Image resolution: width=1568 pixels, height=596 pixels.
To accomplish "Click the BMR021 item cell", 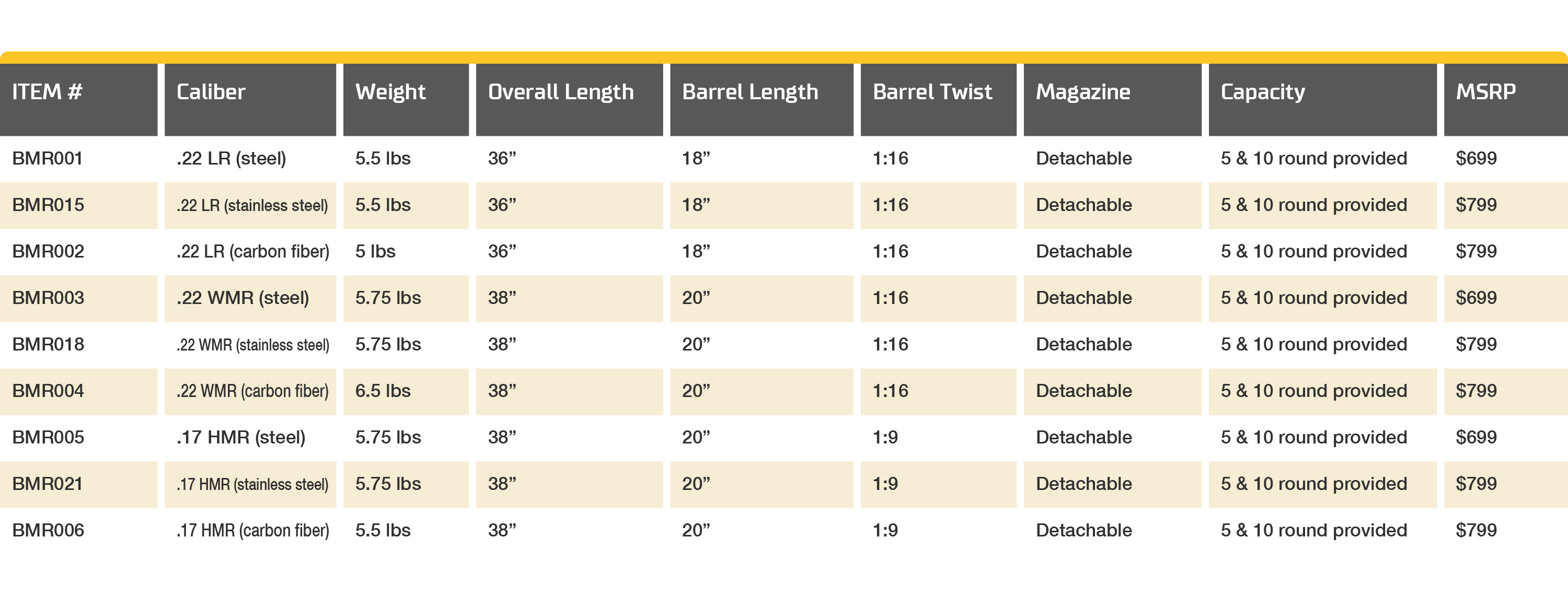I will click(78, 485).
